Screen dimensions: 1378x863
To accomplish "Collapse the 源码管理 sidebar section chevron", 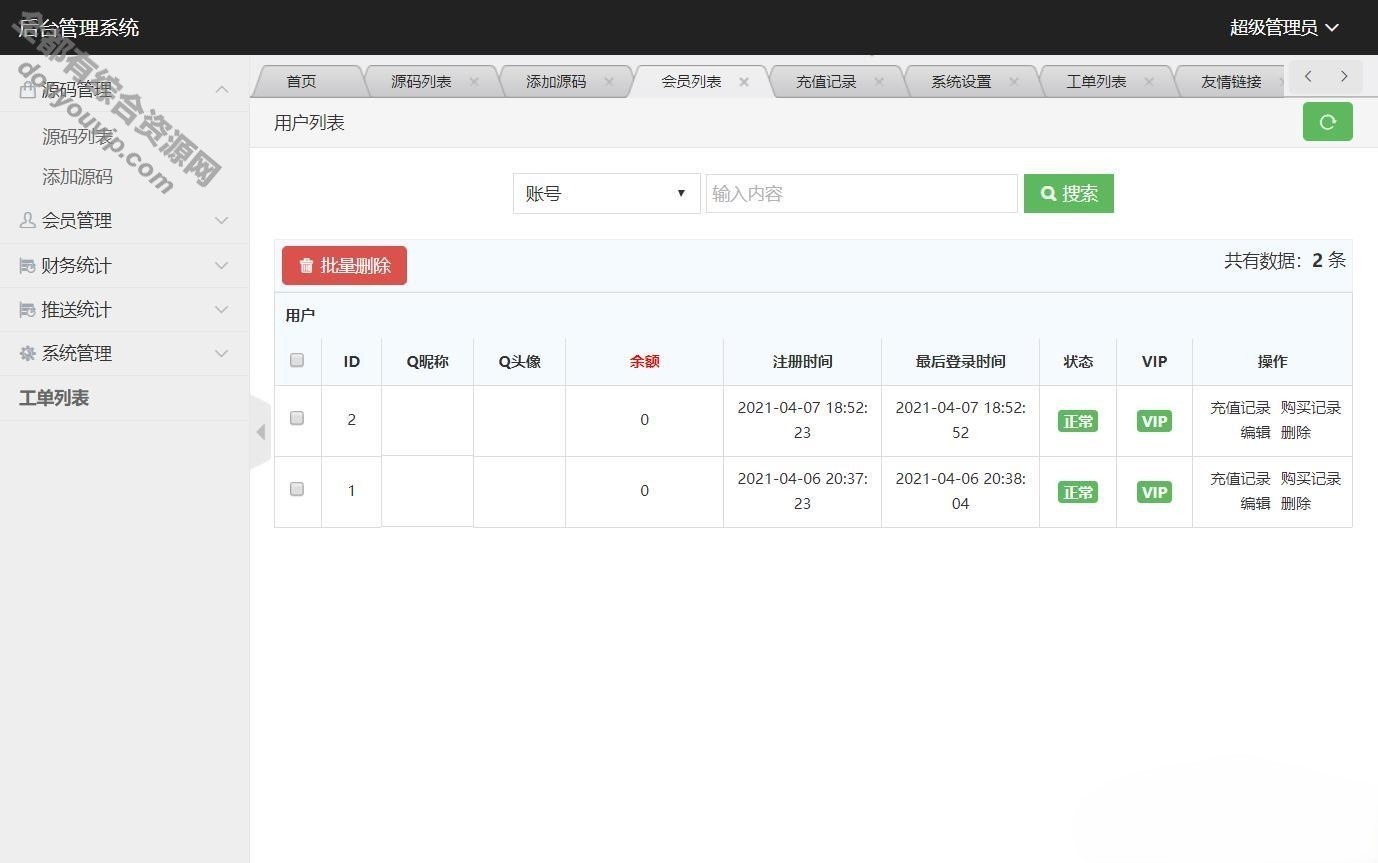I will (222, 89).
